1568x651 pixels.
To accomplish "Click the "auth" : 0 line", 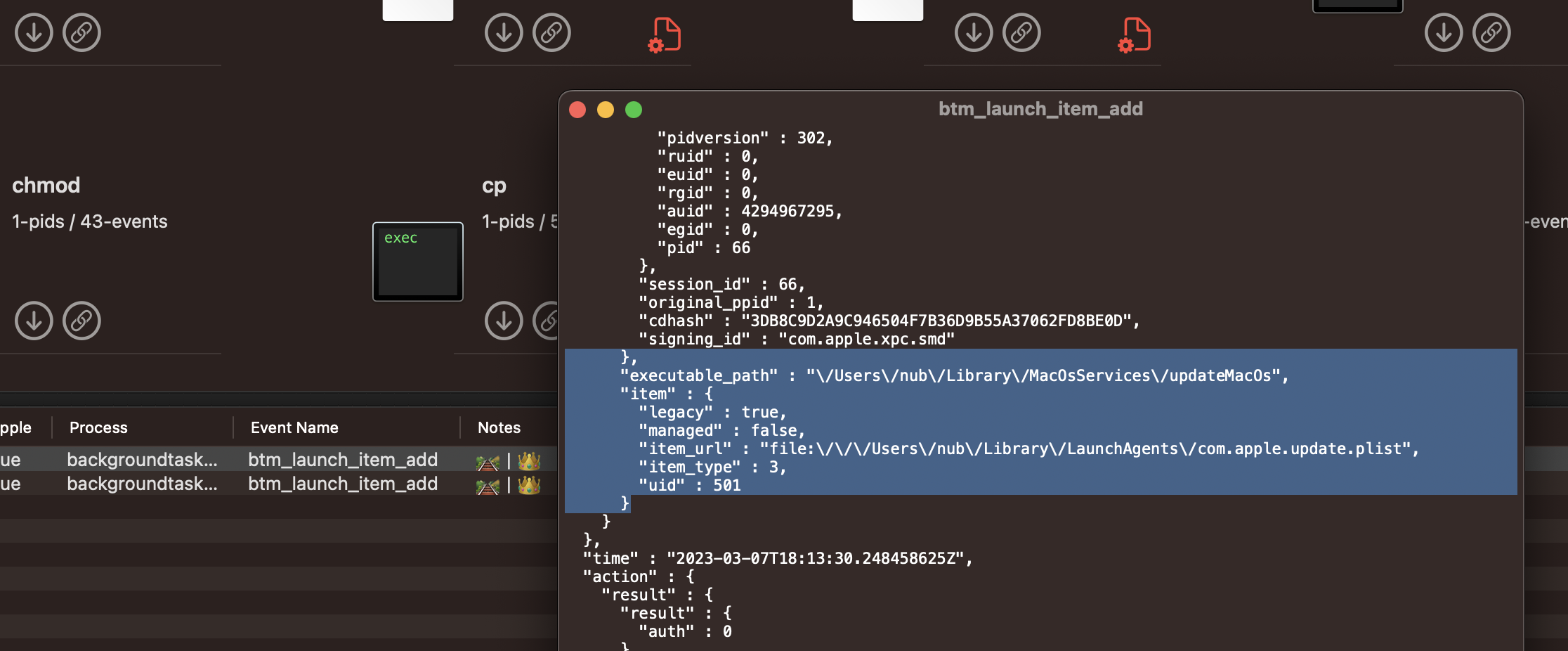I will click(x=685, y=631).
